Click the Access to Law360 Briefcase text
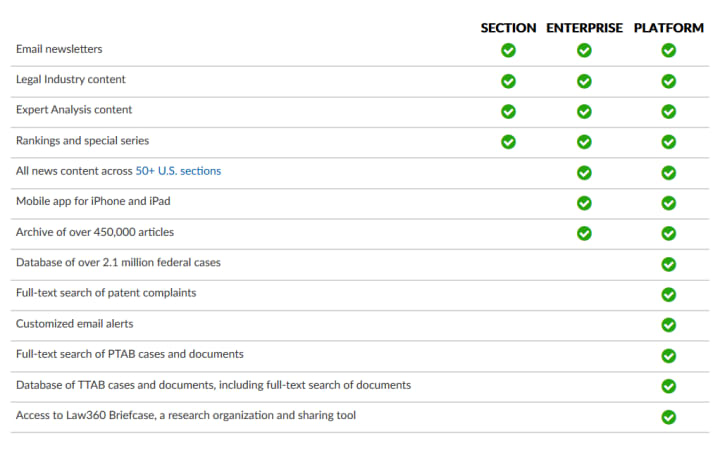 click(186, 415)
